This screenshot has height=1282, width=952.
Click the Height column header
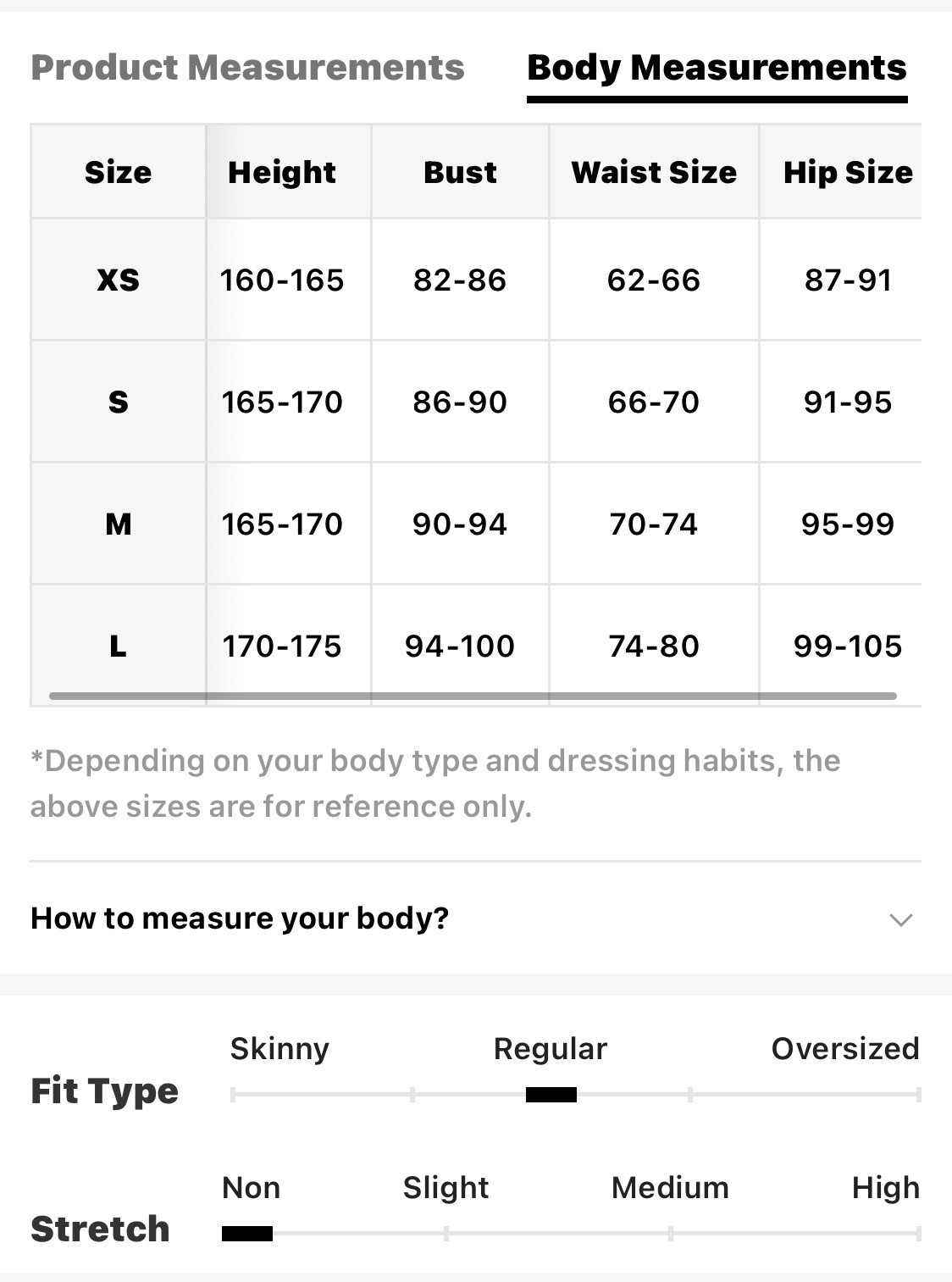click(x=282, y=172)
